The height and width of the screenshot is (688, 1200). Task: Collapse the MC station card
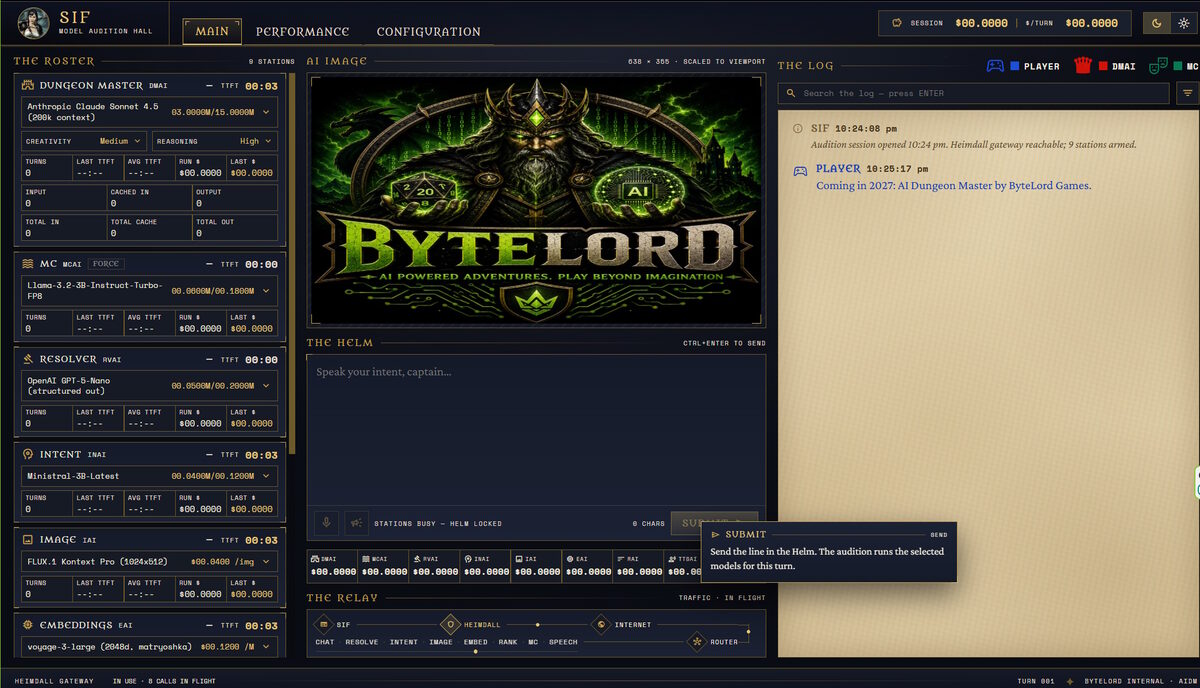209,264
